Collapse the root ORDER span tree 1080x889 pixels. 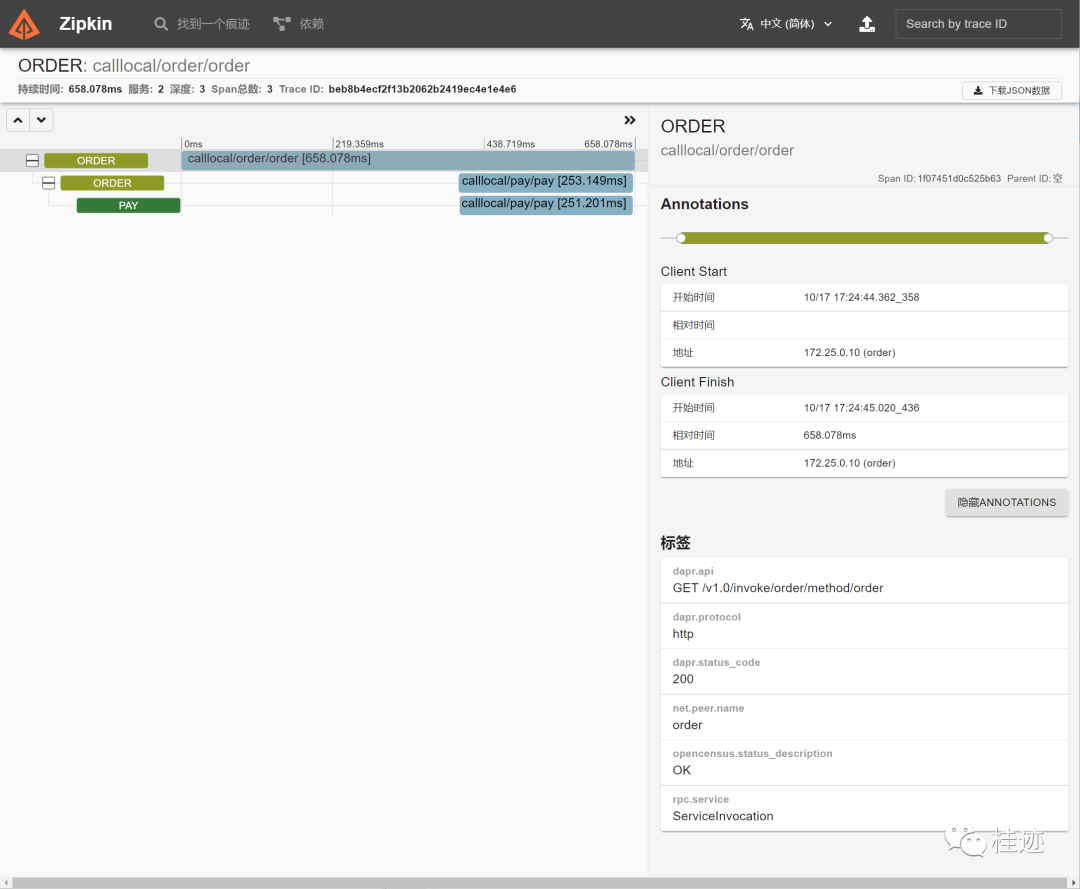pyautogui.click(x=32, y=160)
